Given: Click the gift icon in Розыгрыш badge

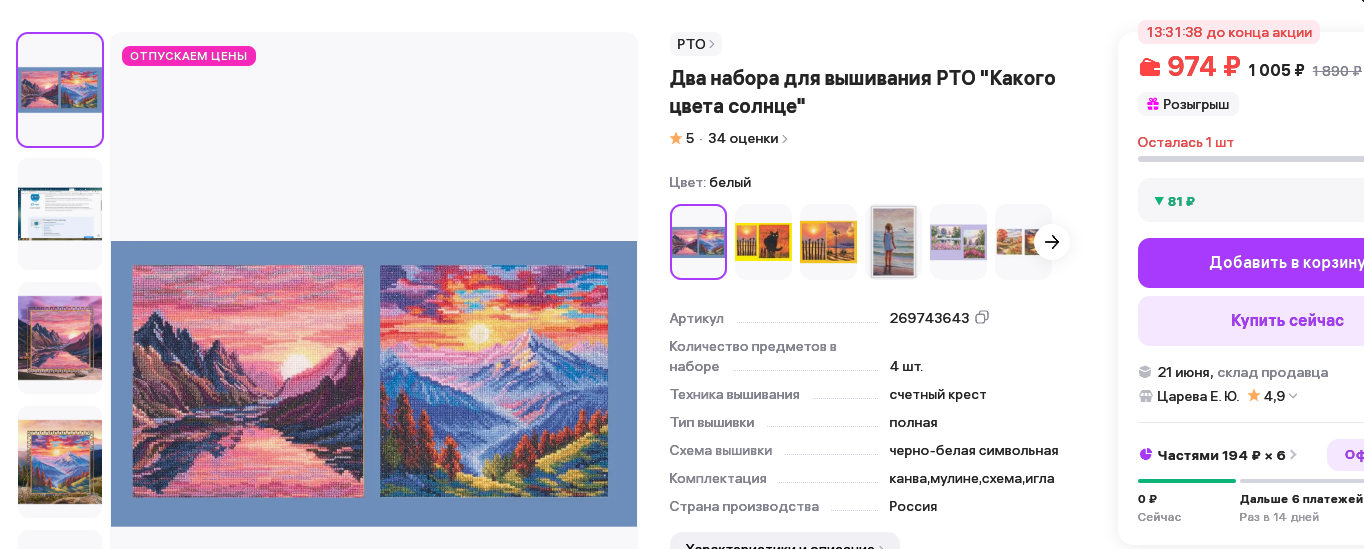Looking at the screenshot, I should click(x=1152, y=104).
